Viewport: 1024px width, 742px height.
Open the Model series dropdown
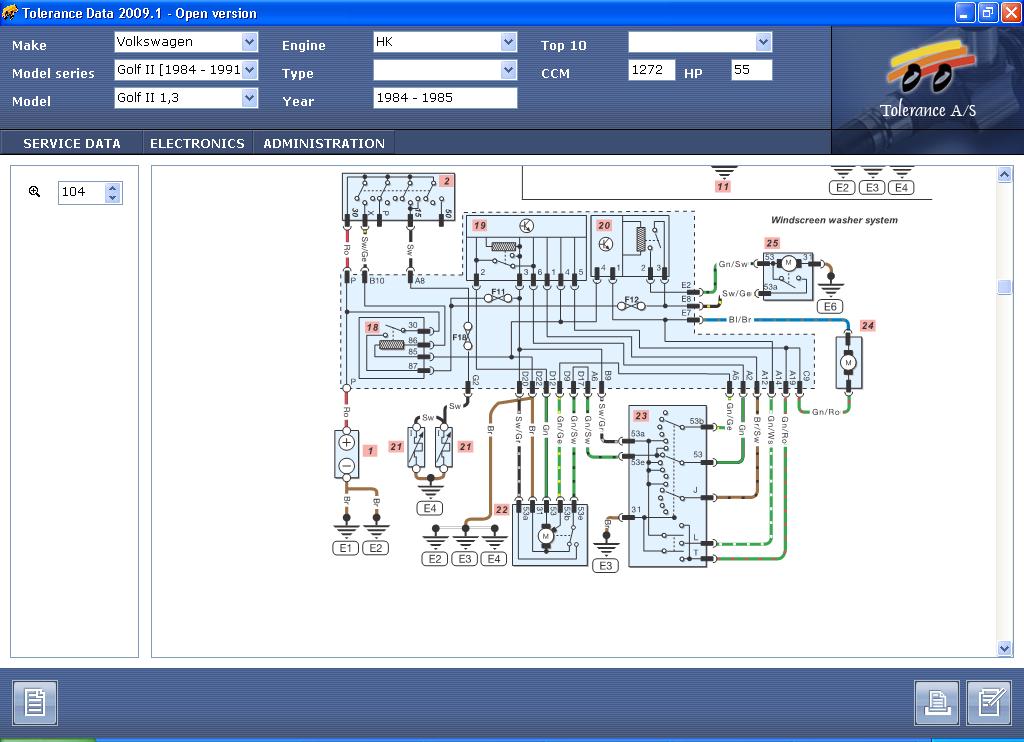[x=249, y=70]
